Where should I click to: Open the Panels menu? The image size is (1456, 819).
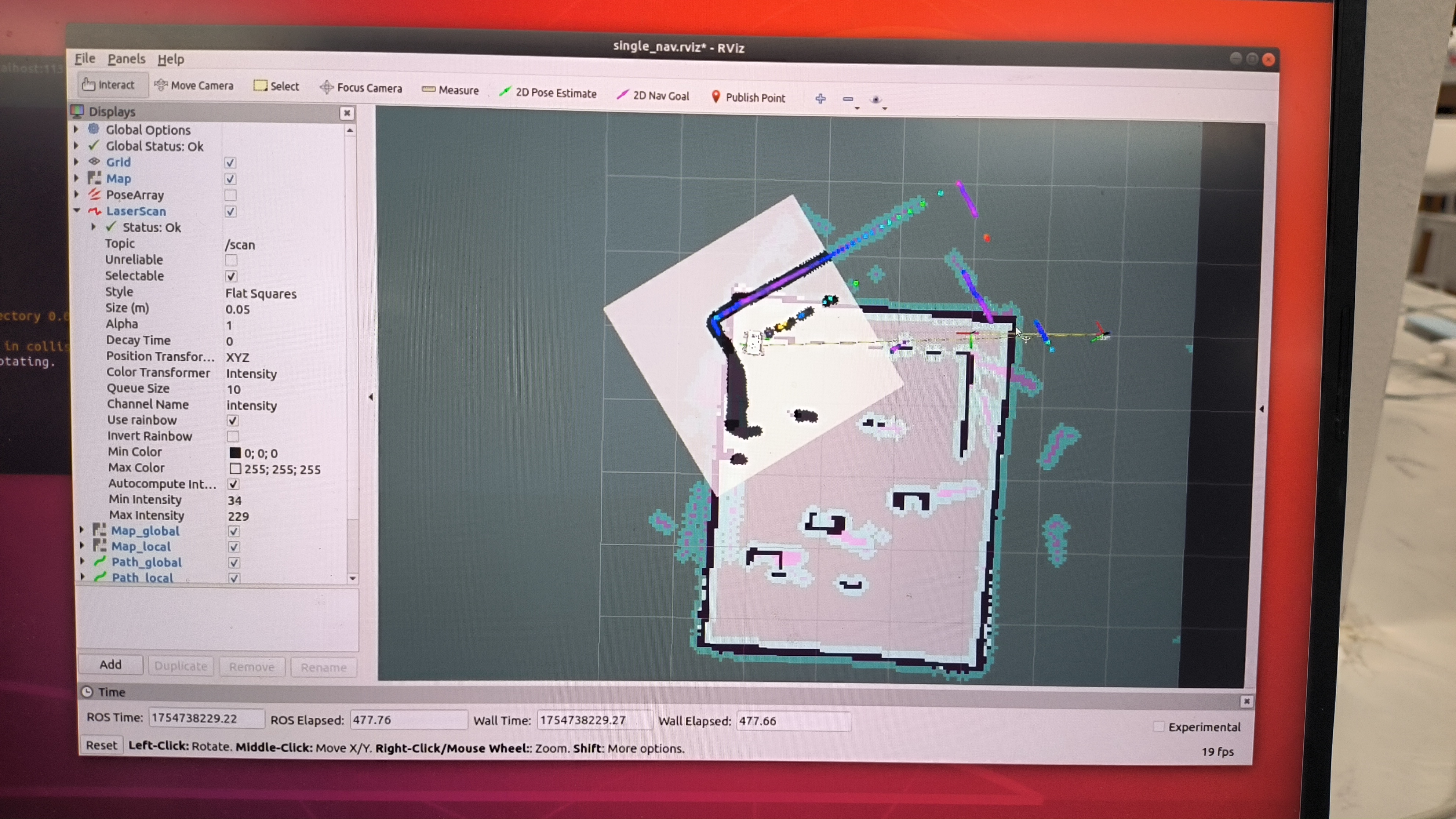tap(126, 59)
